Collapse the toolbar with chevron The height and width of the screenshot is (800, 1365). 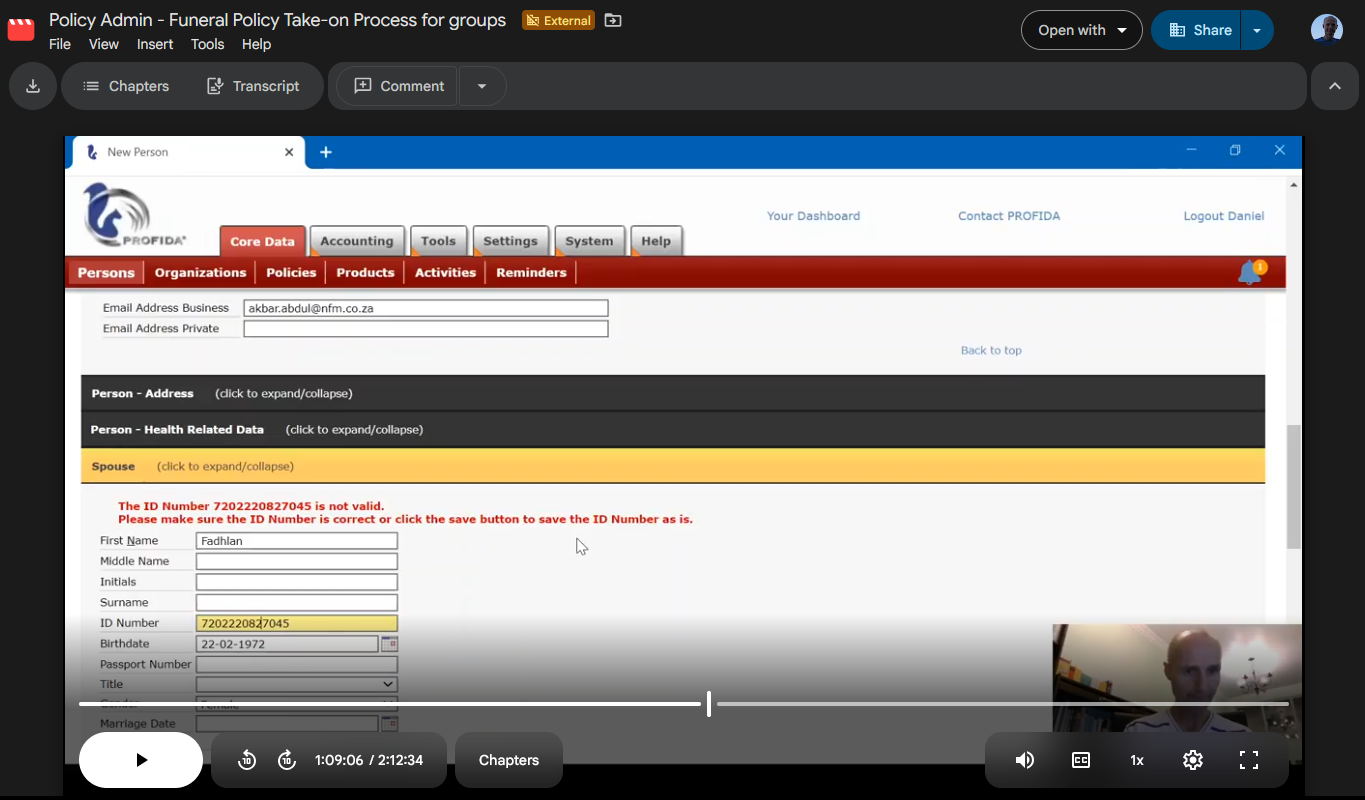tap(1335, 86)
